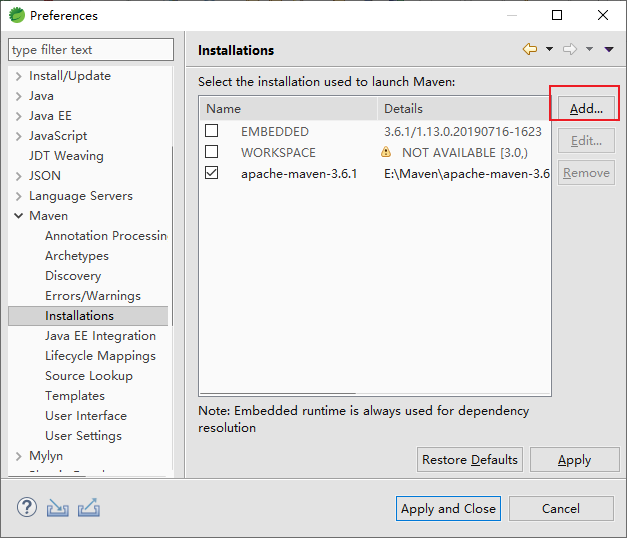The image size is (627, 538).
Task: Select apache-maven-3.6.1 row name
Action: tap(299, 174)
